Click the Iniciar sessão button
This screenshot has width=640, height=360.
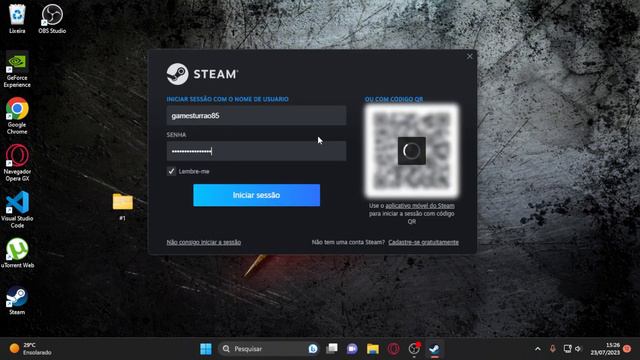click(256, 195)
